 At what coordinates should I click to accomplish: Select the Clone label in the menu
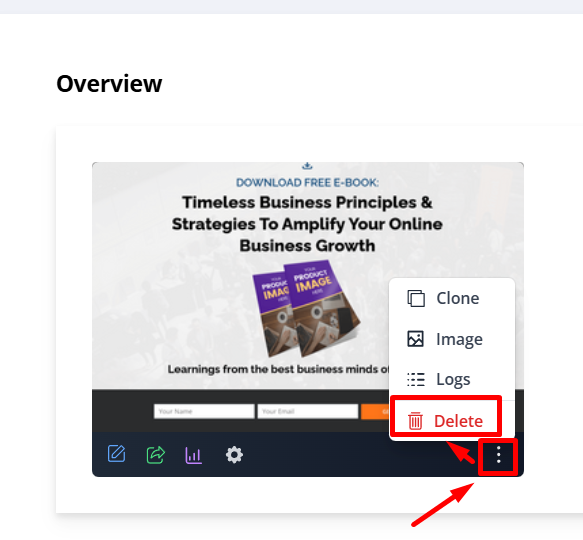click(457, 298)
